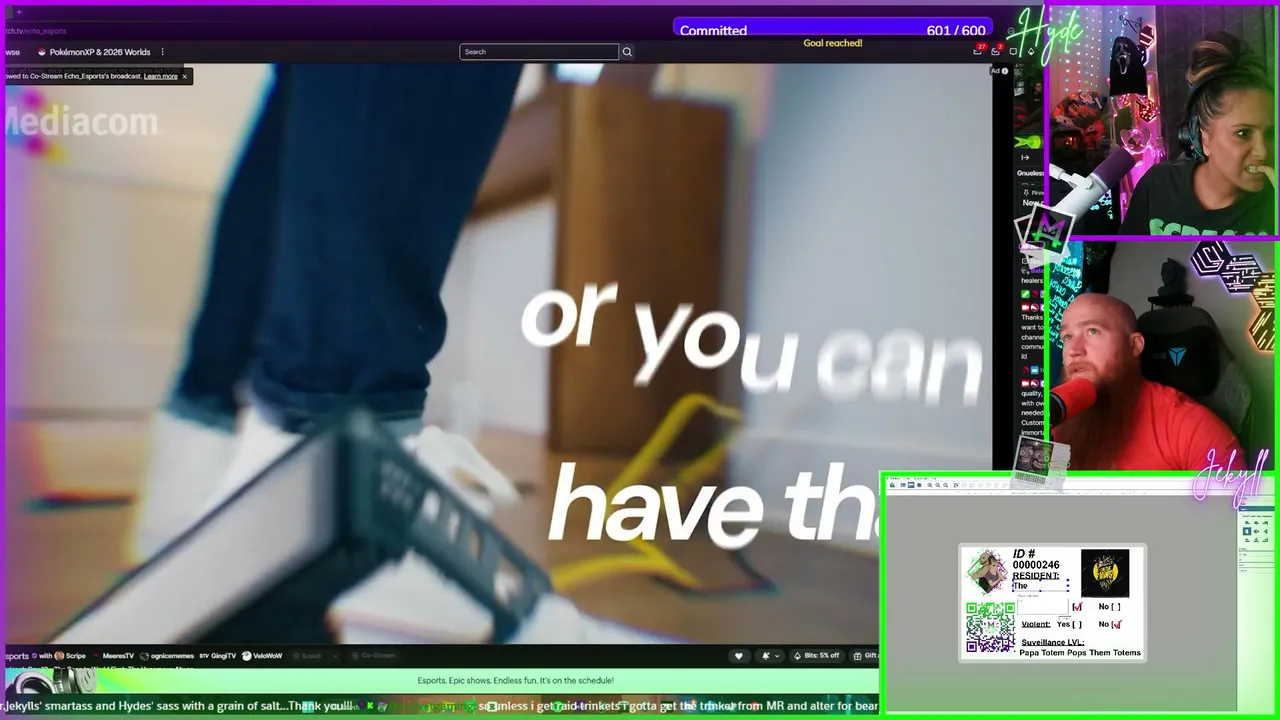The image size is (1280, 720).
Task: Open the Twitch whispers icon with the red badge
Action: tap(996, 50)
